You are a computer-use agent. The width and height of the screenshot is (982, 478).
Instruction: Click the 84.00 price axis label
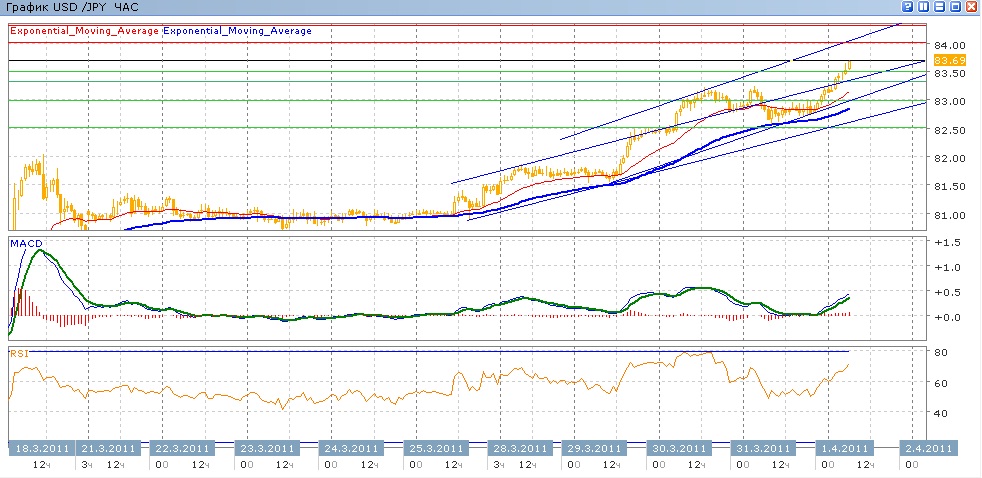point(949,46)
